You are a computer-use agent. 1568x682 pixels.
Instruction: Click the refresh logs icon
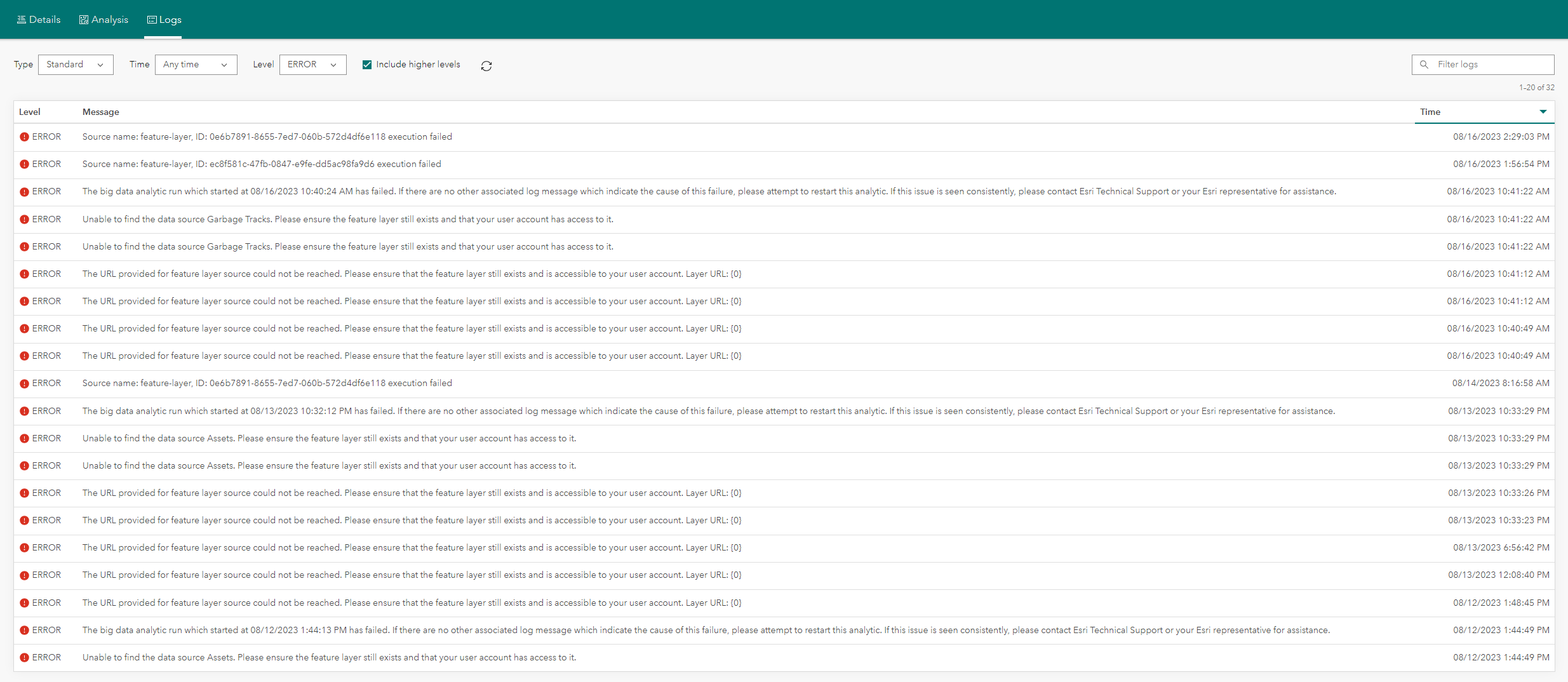pos(486,65)
